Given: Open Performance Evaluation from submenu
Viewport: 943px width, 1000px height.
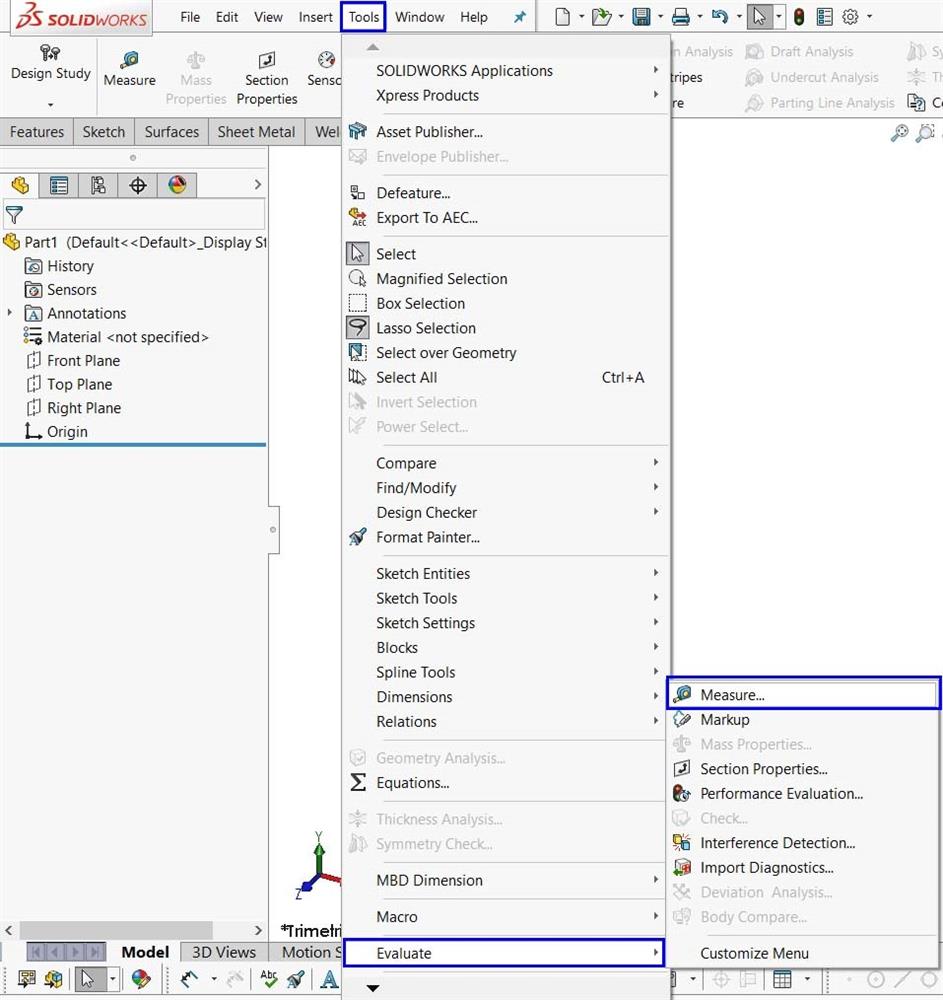Looking at the screenshot, I should click(x=803, y=794).
